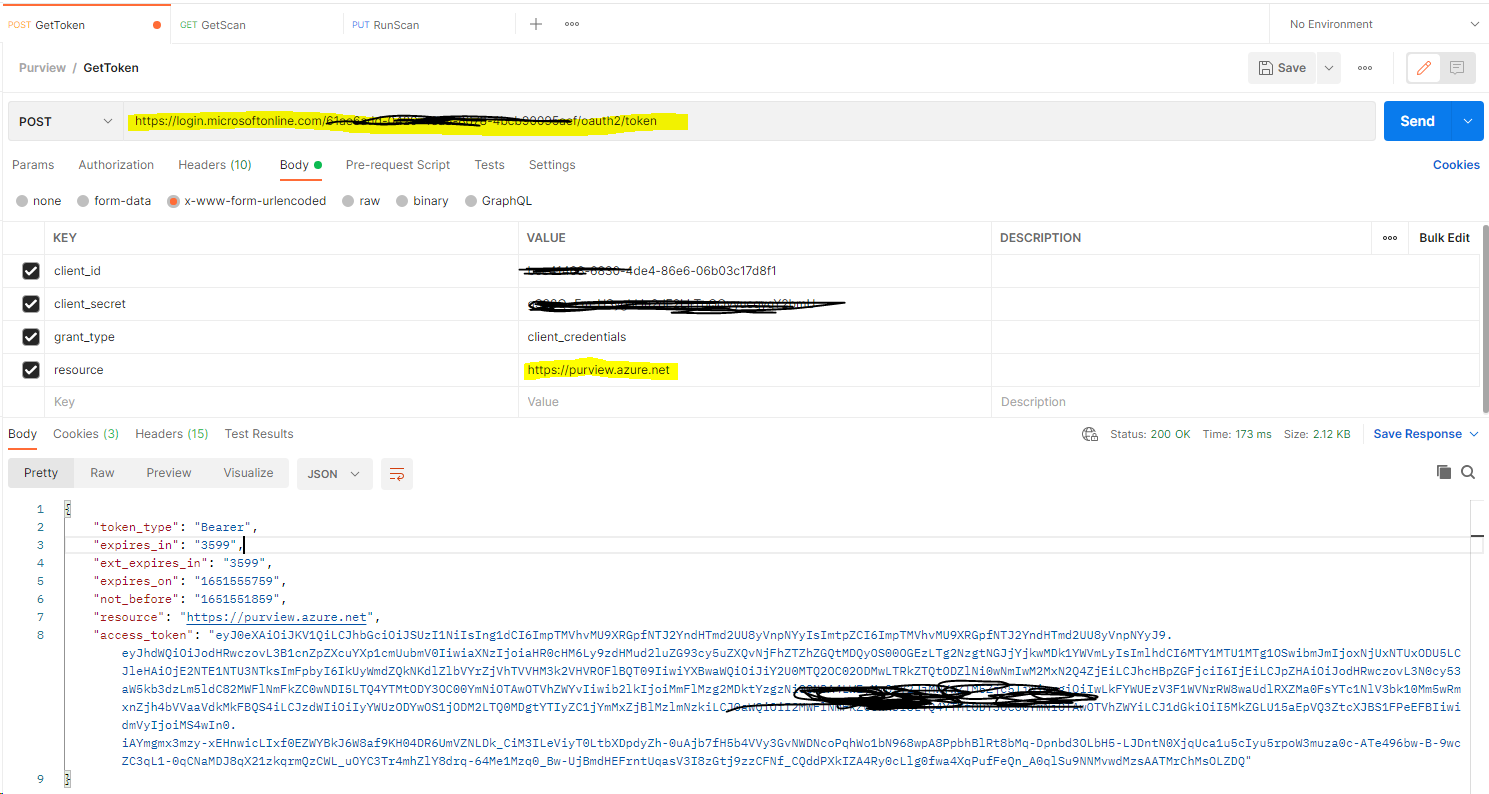Viewport: 1489px width, 794px height.
Task: Expand Save Response dropdown arrow
Action: (1472, 434)
